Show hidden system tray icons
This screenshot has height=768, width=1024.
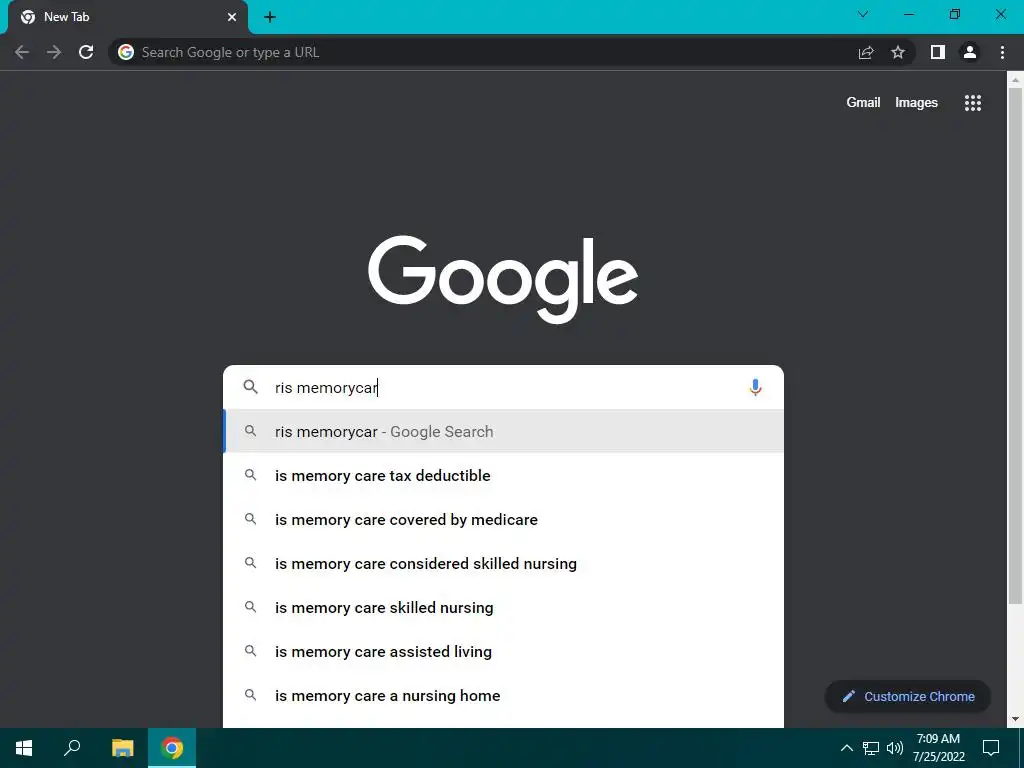point(846,748)
